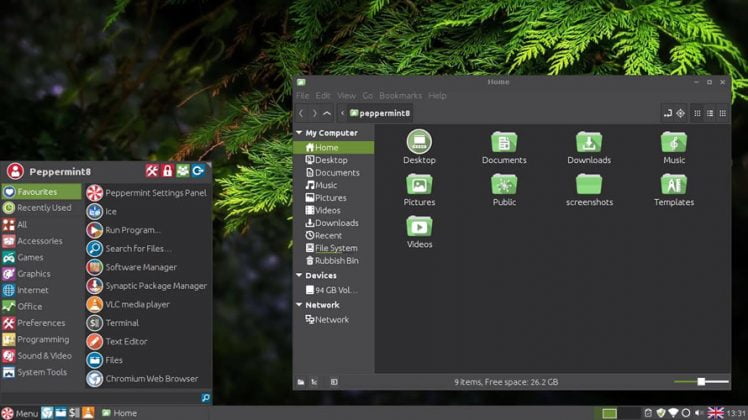The width and height of the screenshot is (748, 420).
Task: Click the Menu button on the panel
Action: click(x=20, y=413)
